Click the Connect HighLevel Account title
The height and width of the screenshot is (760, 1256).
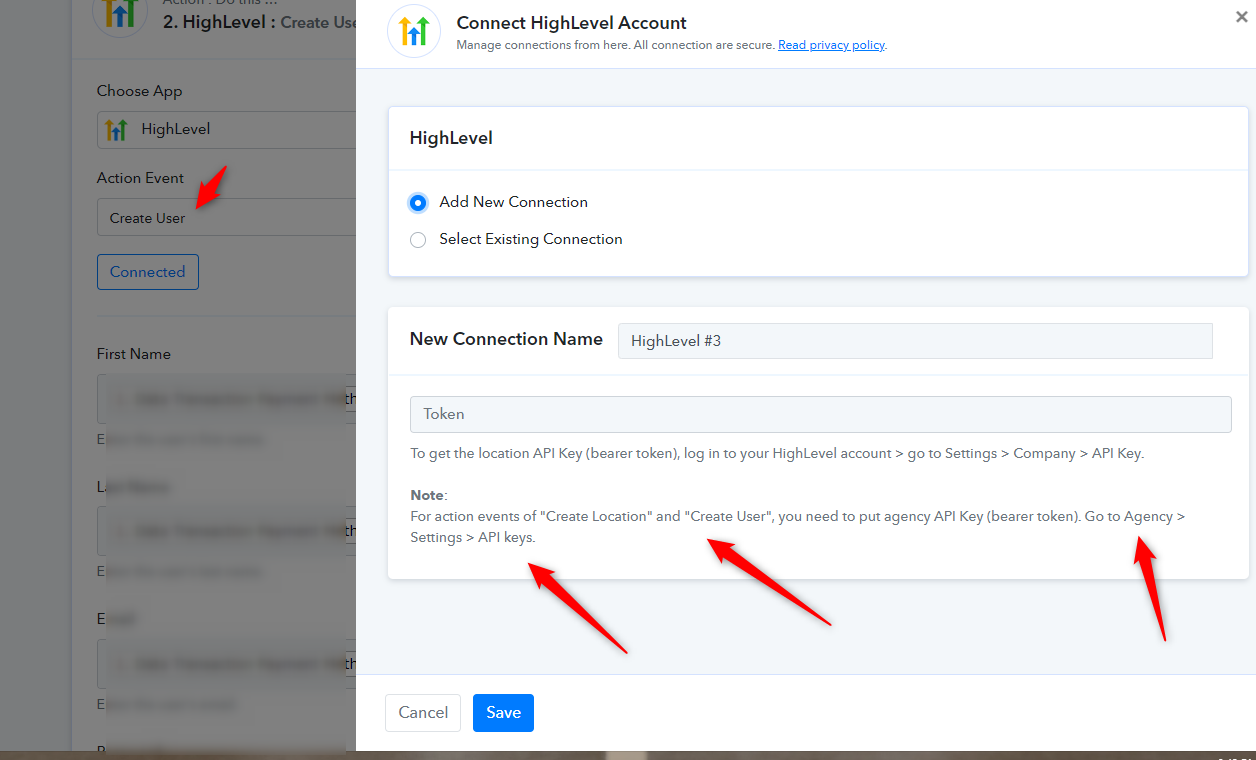pos(571,22)
